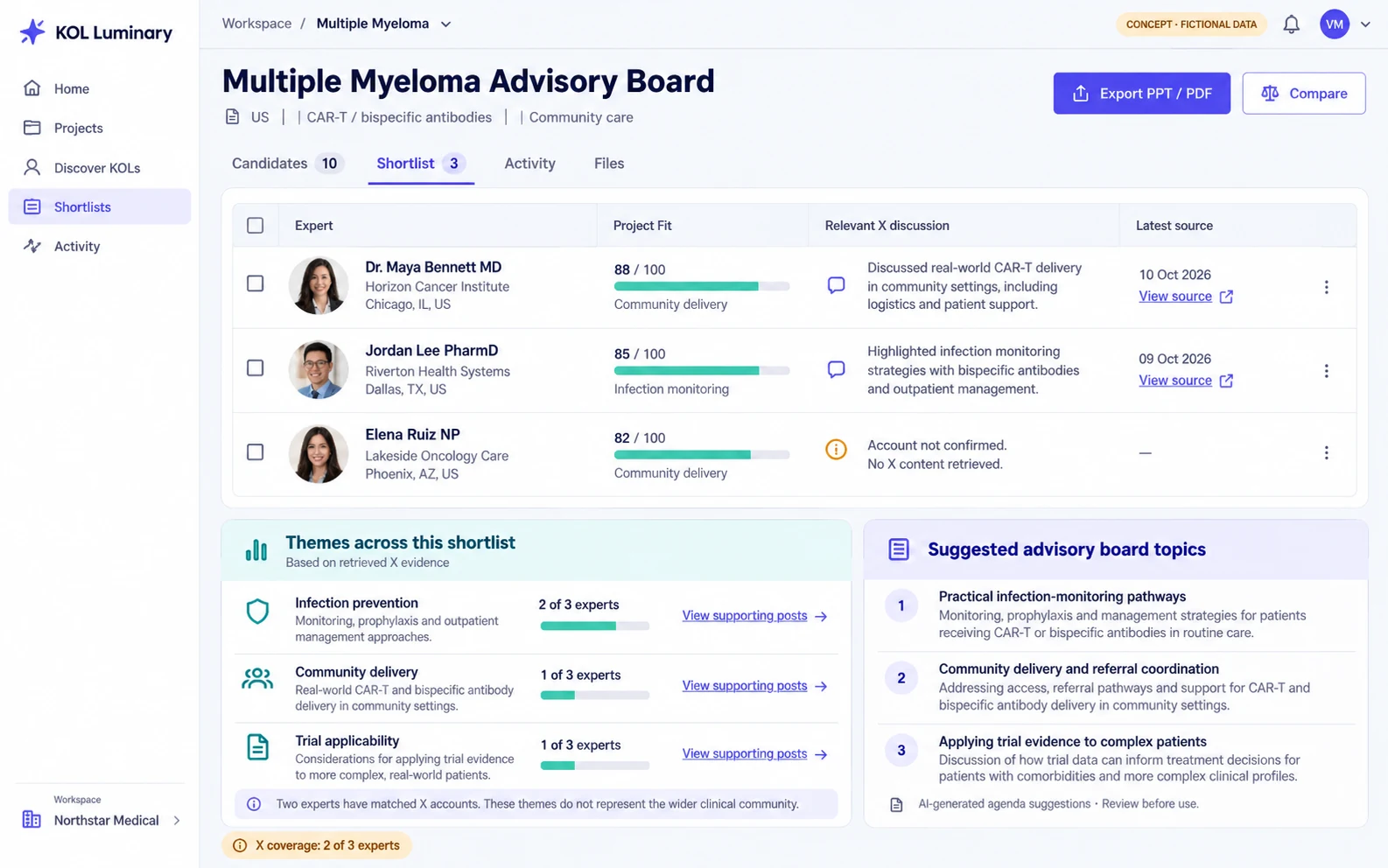1388x868 pixels.
Task: Click the Community delivery people icon
Action: pyautogui.click(x=257, y=678)
